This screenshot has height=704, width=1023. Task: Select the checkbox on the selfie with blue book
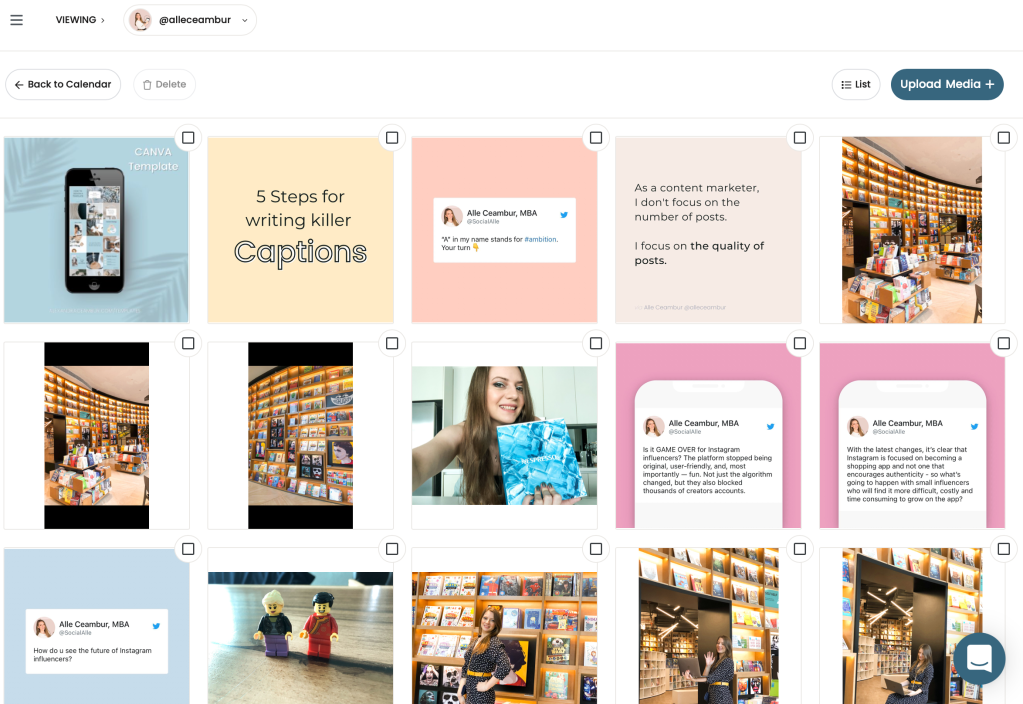click(x=596, y=344)
